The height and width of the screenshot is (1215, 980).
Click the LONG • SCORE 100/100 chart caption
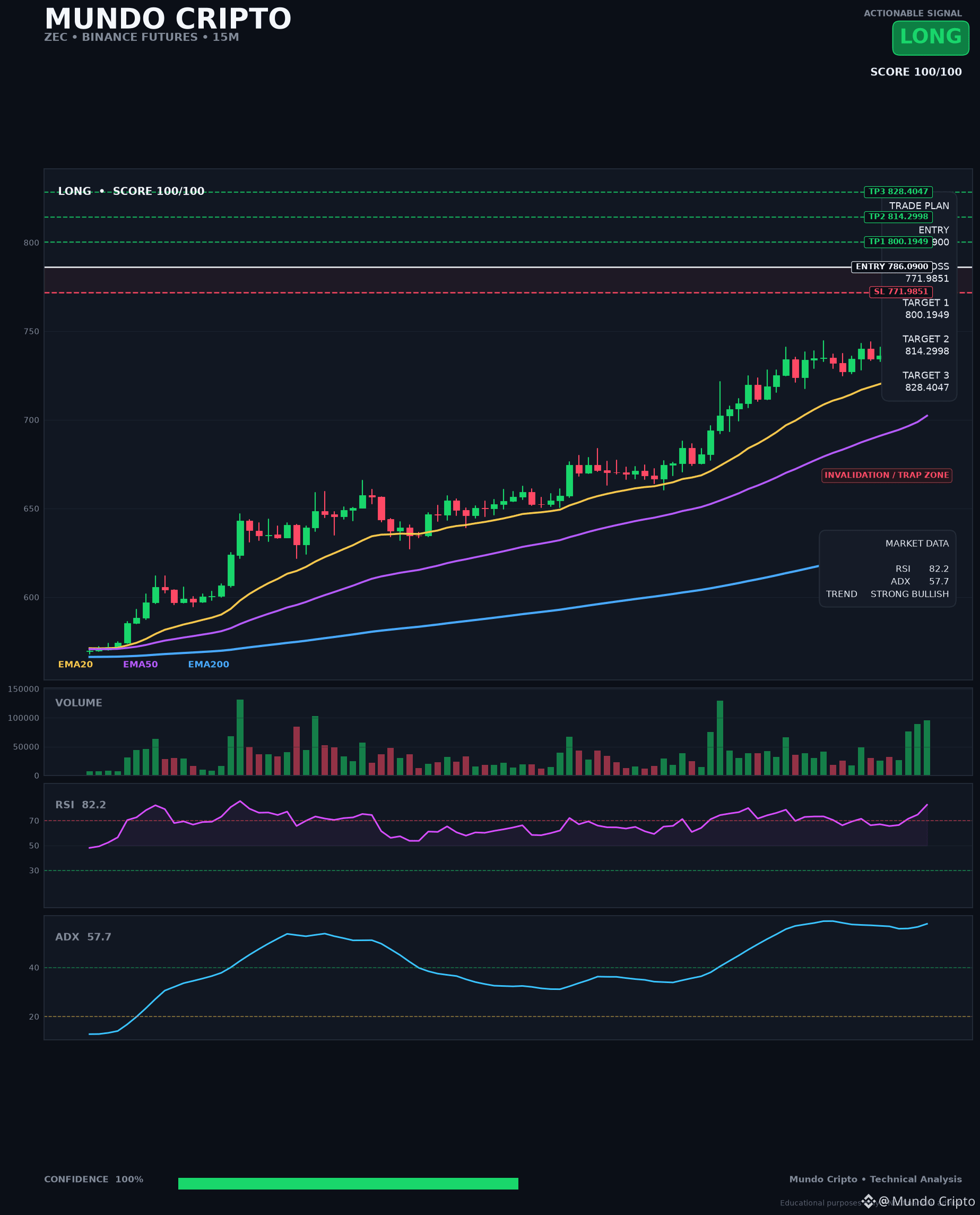tap(131, 191)
